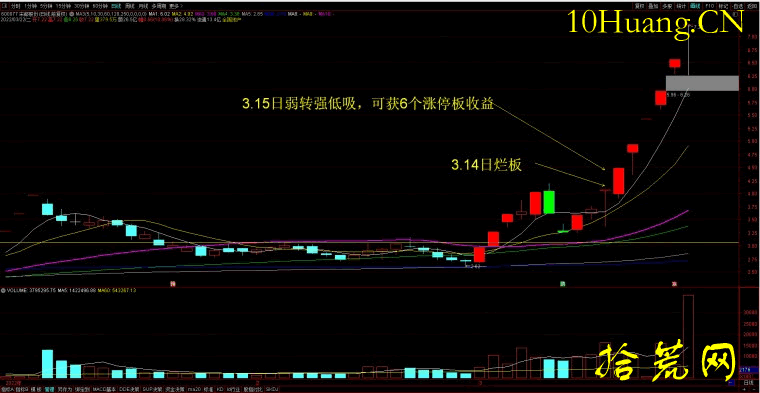The width and height of the screenshot is (760, 393).
Task: Click the tall red 3.15 limit-up candle
Action: click(x=618, y=181)
